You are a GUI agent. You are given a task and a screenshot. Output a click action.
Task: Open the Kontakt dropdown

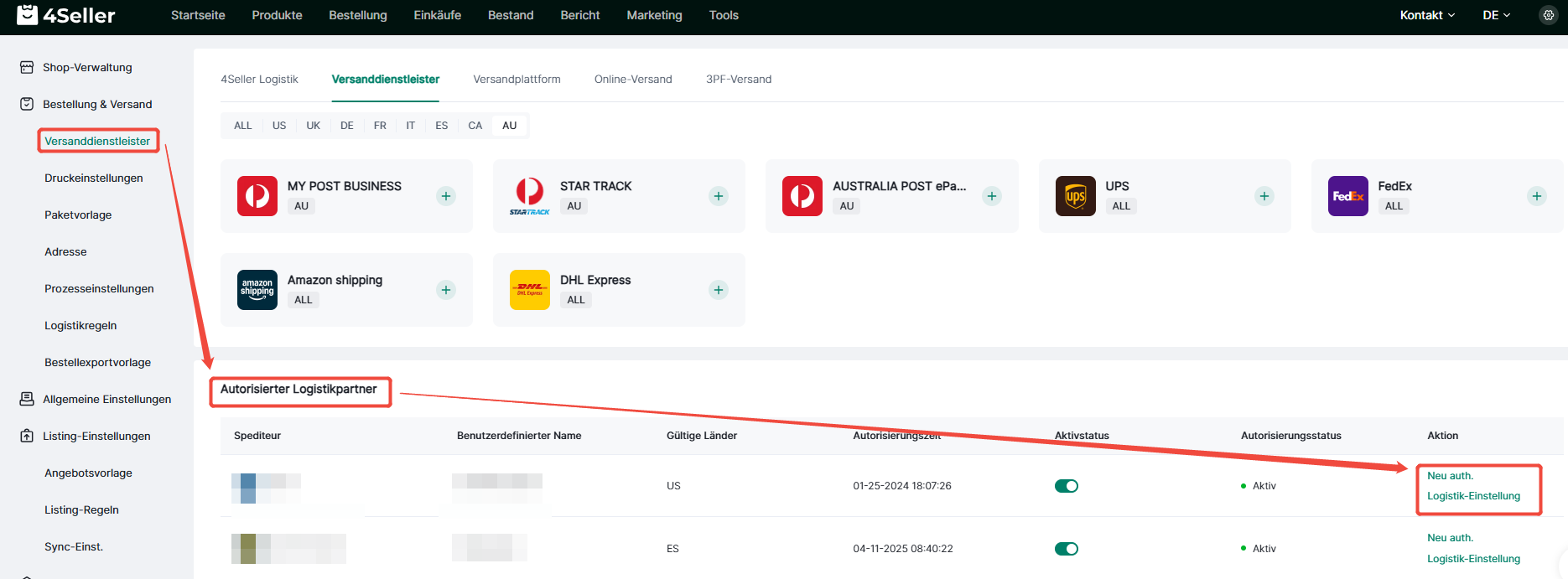[1427, 15]
